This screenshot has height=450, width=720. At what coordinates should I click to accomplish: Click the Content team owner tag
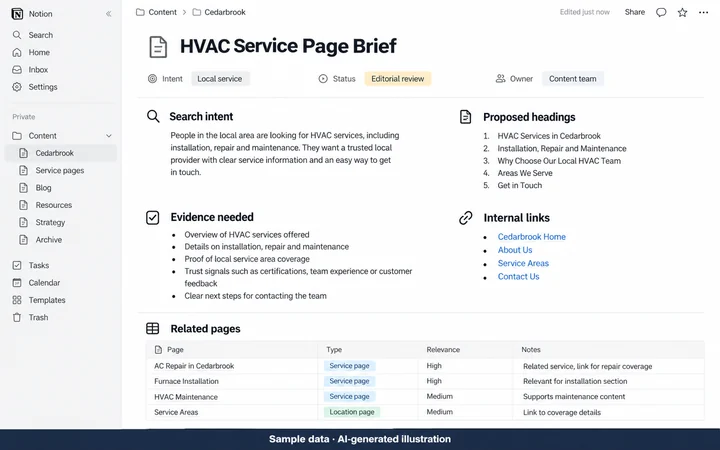pyautogui.click(x=573, y=79)
